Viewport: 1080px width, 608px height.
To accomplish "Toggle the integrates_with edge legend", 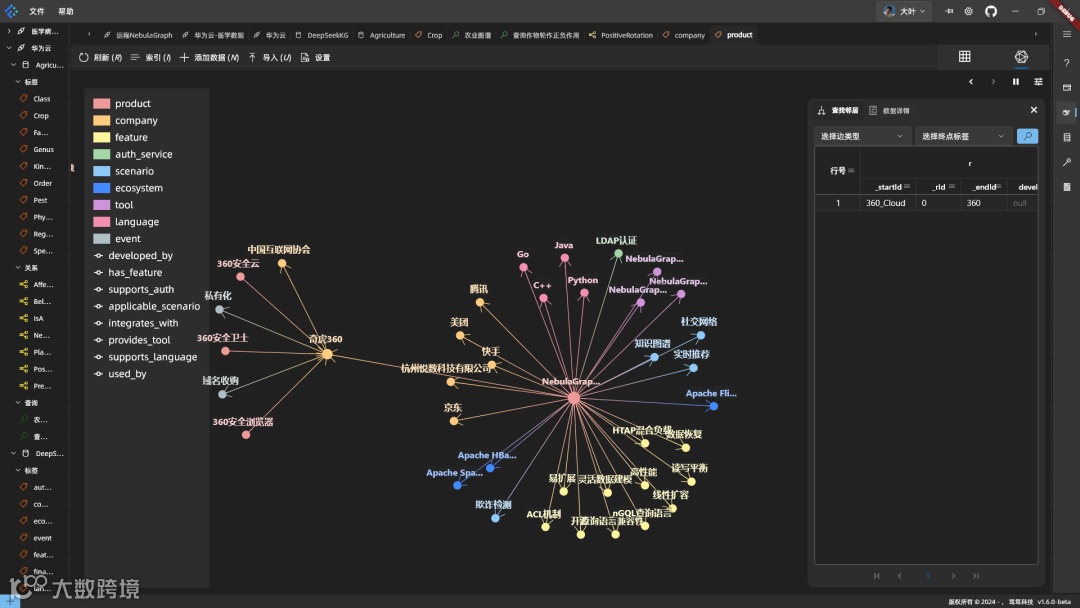I will point(136,323).
